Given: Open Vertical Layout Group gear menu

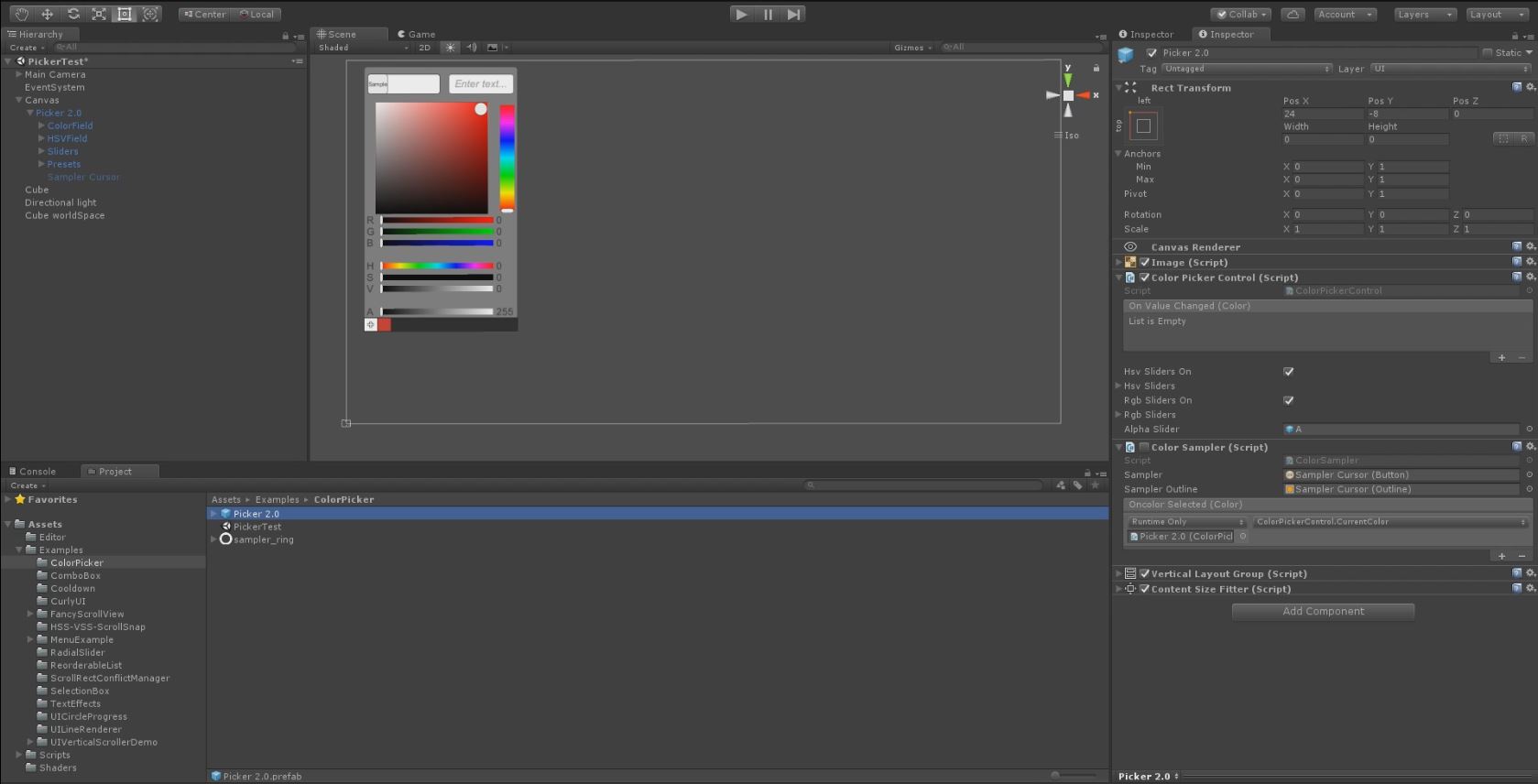Looking at the screenshot, I should point(1530,573).
